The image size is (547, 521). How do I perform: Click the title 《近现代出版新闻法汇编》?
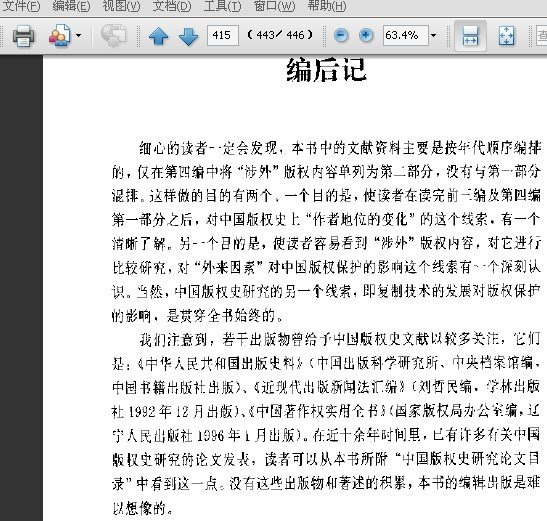(x=330, y=387)
